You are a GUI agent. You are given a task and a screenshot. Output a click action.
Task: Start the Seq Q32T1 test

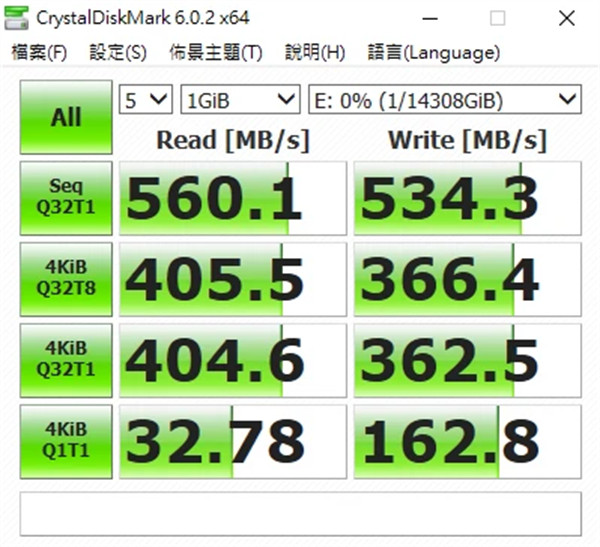(x=66, y=198)
